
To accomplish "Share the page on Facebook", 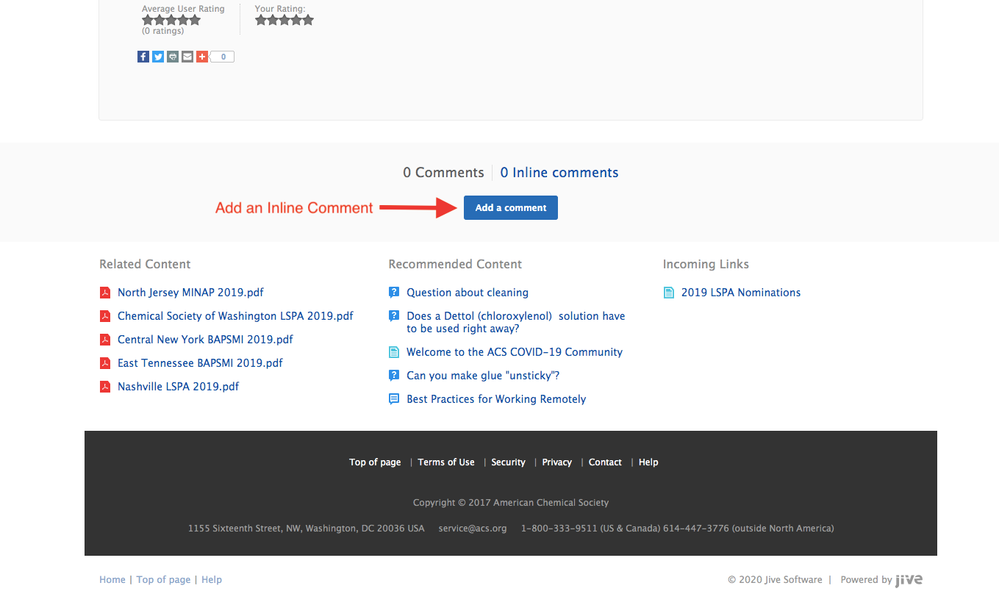I will tap(143, 57).
